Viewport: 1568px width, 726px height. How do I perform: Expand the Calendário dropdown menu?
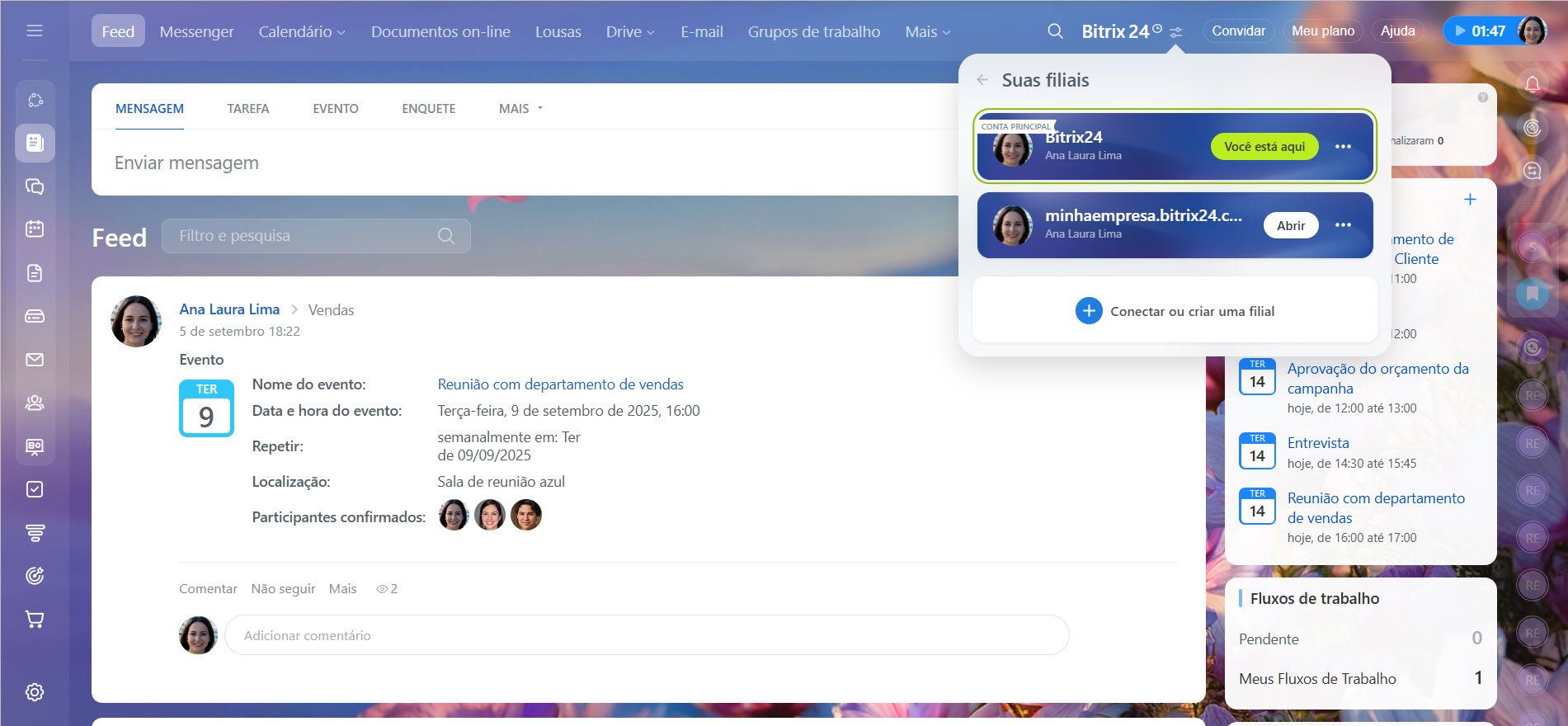[301, 31]
